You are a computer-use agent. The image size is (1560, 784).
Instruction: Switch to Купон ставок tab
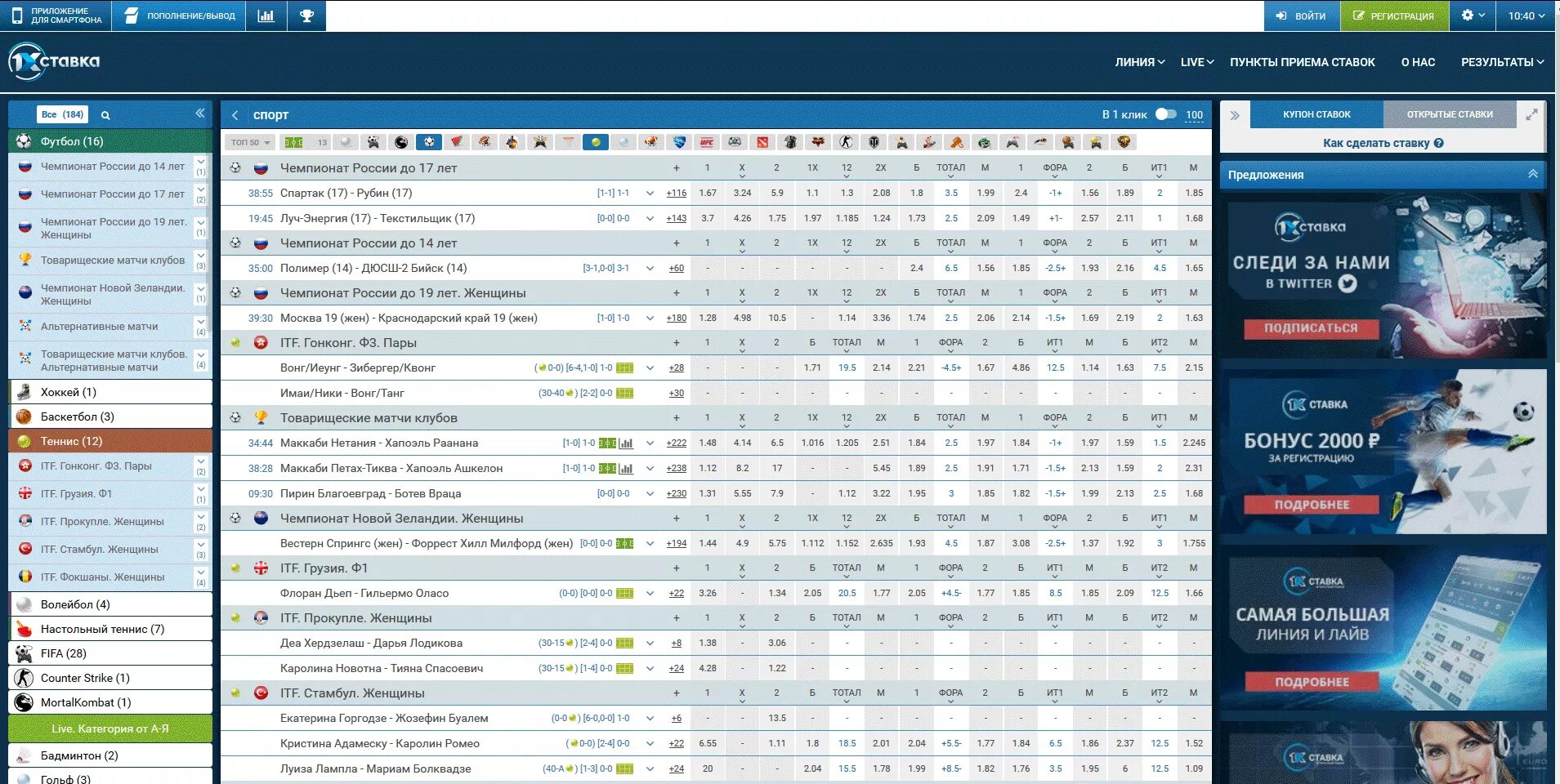coord(1316,114)
